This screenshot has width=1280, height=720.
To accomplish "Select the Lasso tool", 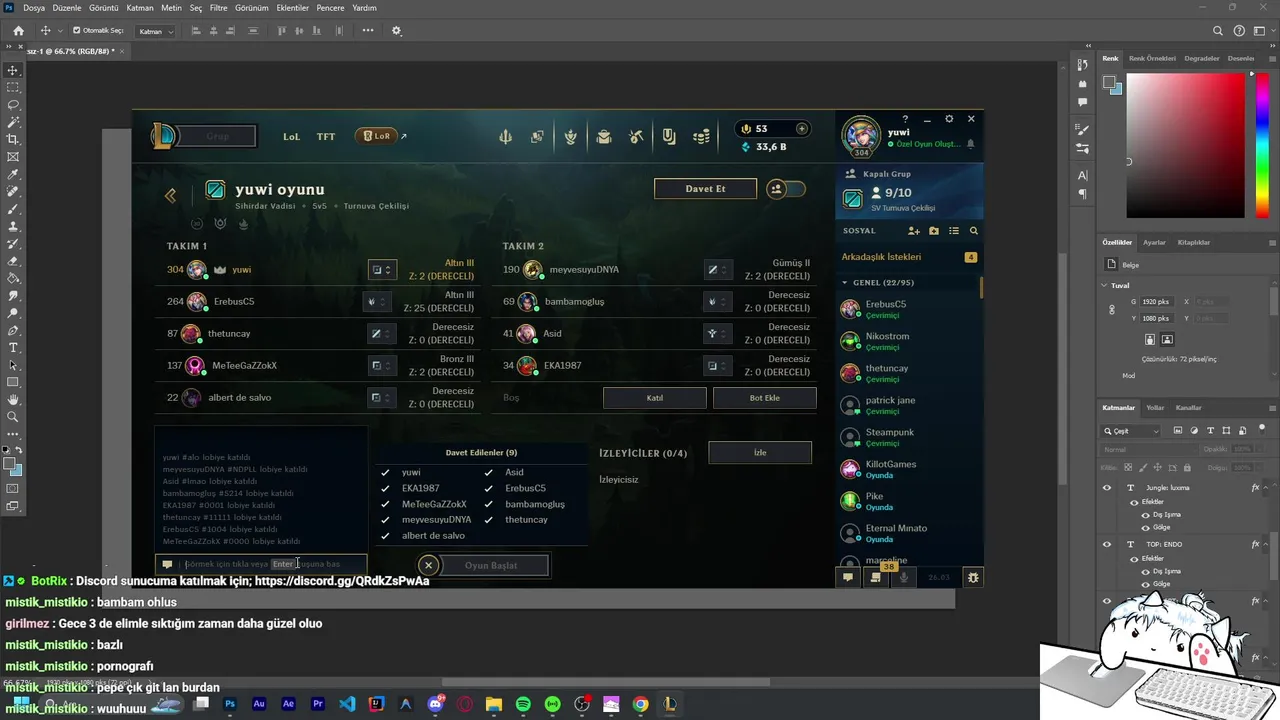I will pos(13,105).
